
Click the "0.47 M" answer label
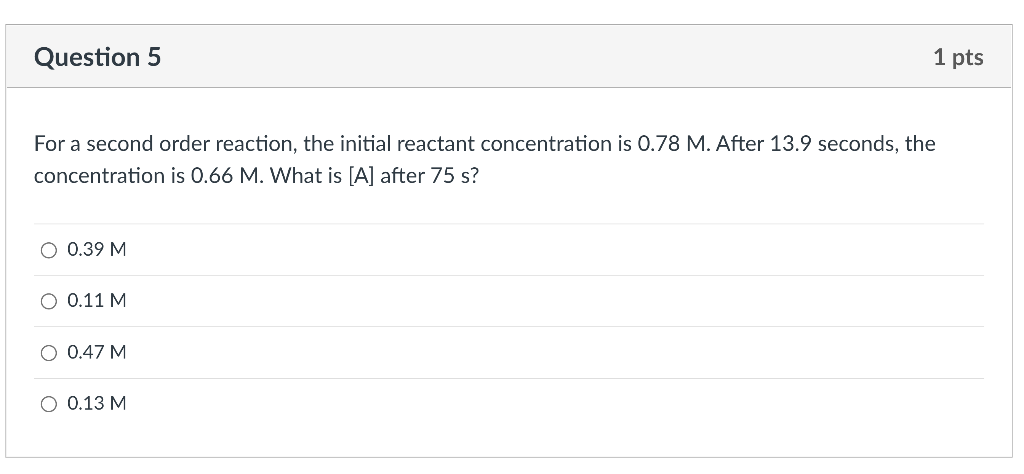tap(96, 353)
